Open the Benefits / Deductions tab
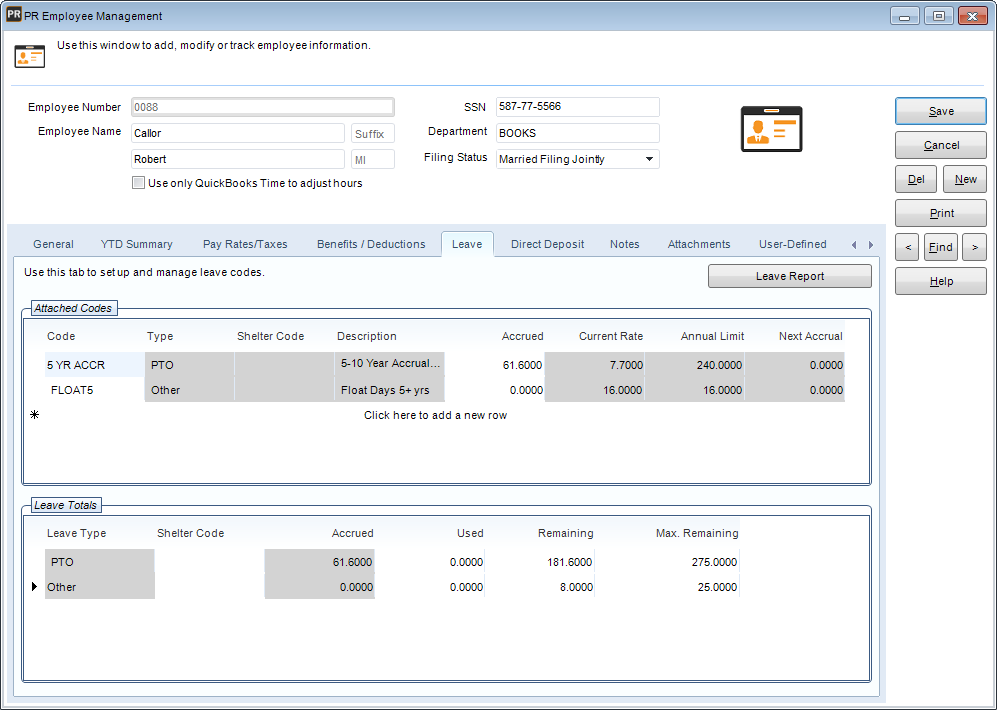The height and width of the screenshot is (710, 997). coord(371,244)
